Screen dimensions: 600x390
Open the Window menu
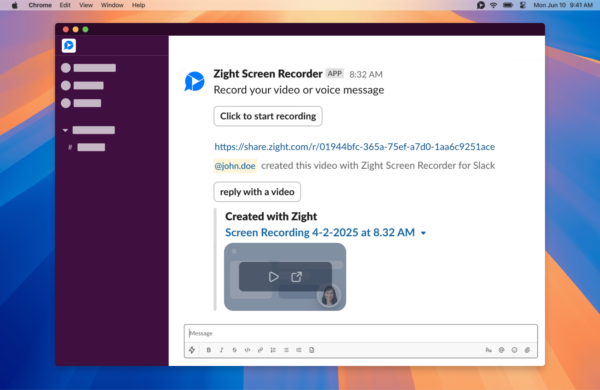pos(112,5)
